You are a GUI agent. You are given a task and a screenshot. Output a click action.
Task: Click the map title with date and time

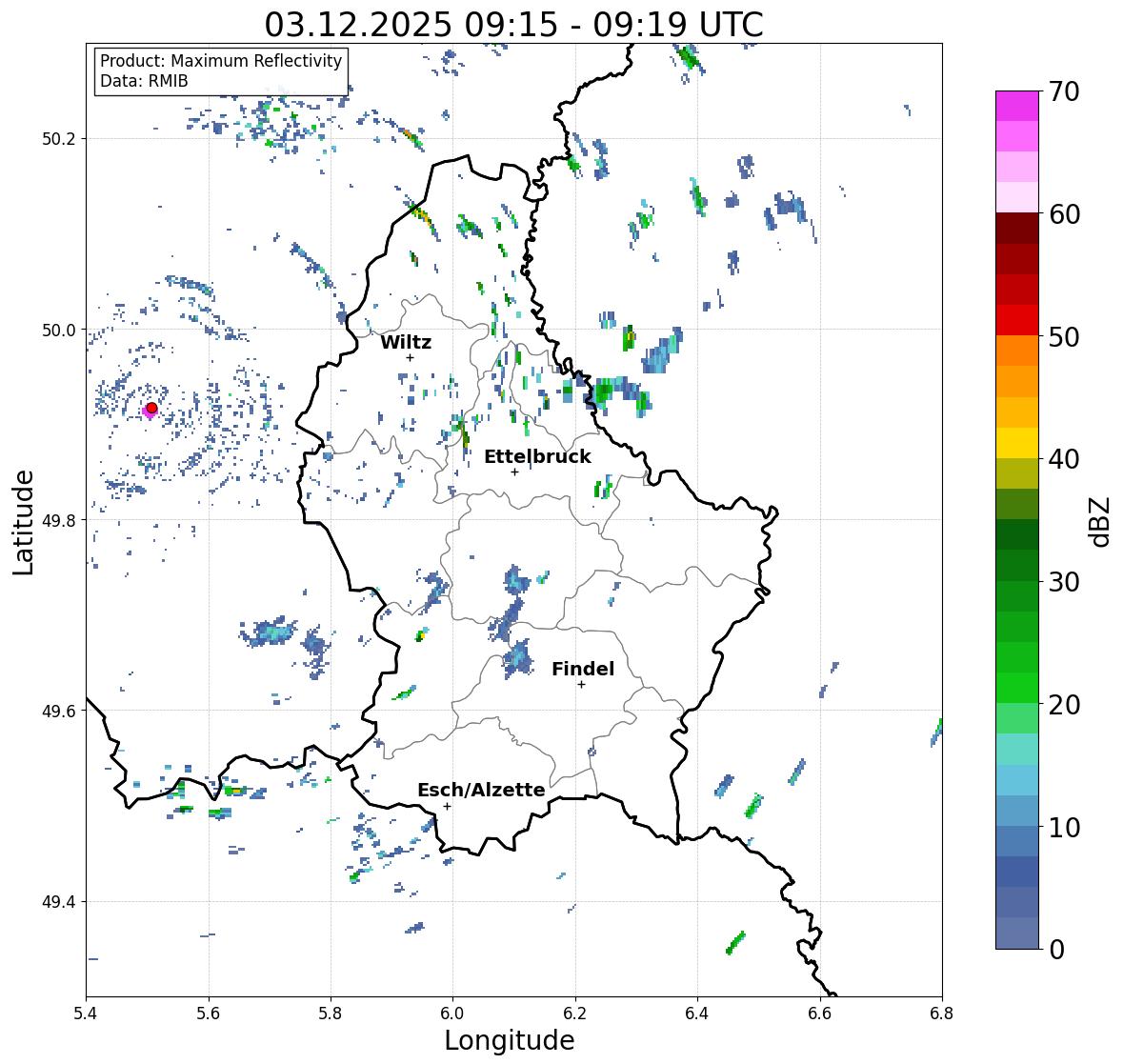coord(513,25)
